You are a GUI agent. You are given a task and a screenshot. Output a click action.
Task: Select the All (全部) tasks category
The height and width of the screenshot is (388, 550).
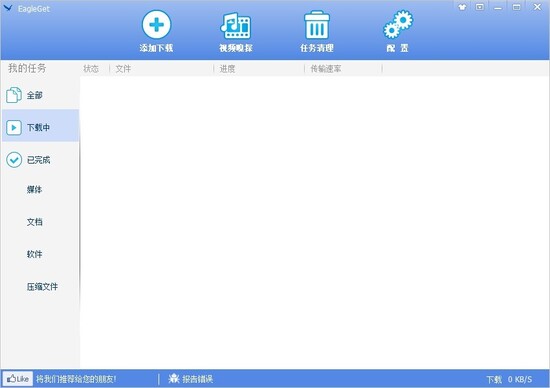[40, 95]
